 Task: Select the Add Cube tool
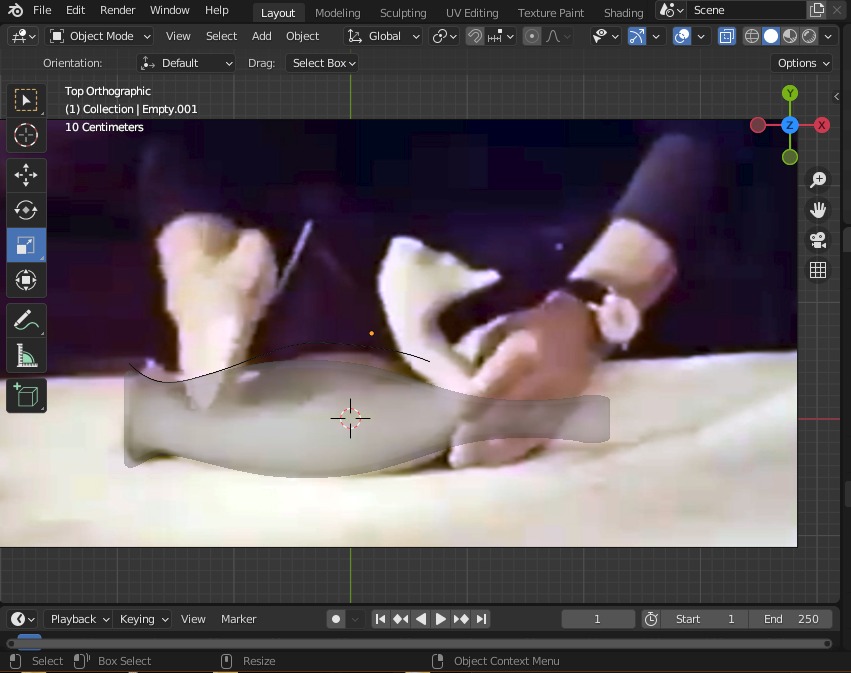click(x=26, y=396)
